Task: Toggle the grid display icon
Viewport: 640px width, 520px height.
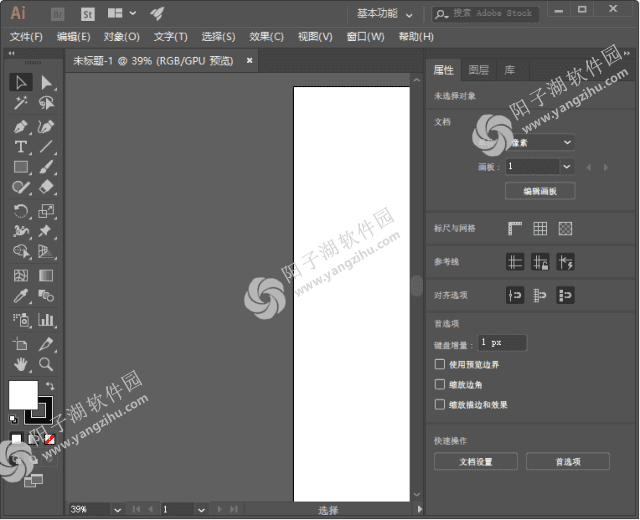Action: coord(540,229)
